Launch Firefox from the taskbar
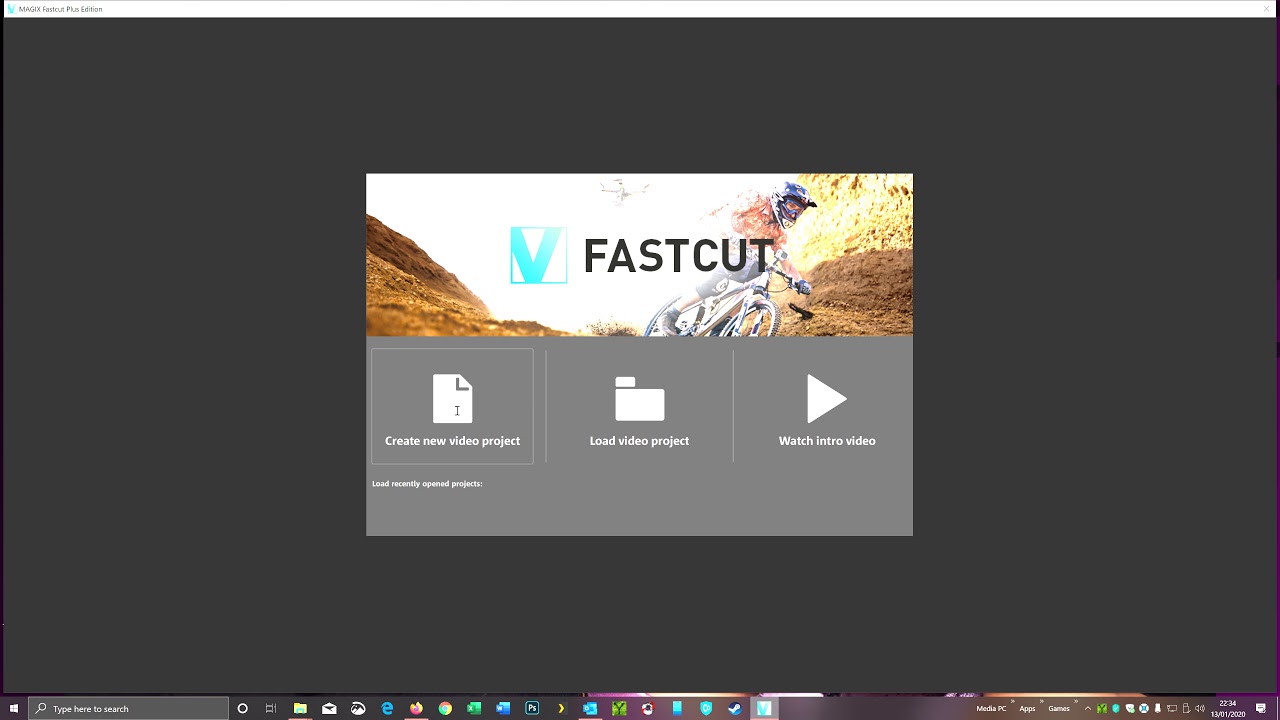This screenshot has height=720, width=1280. coord(416,708)
